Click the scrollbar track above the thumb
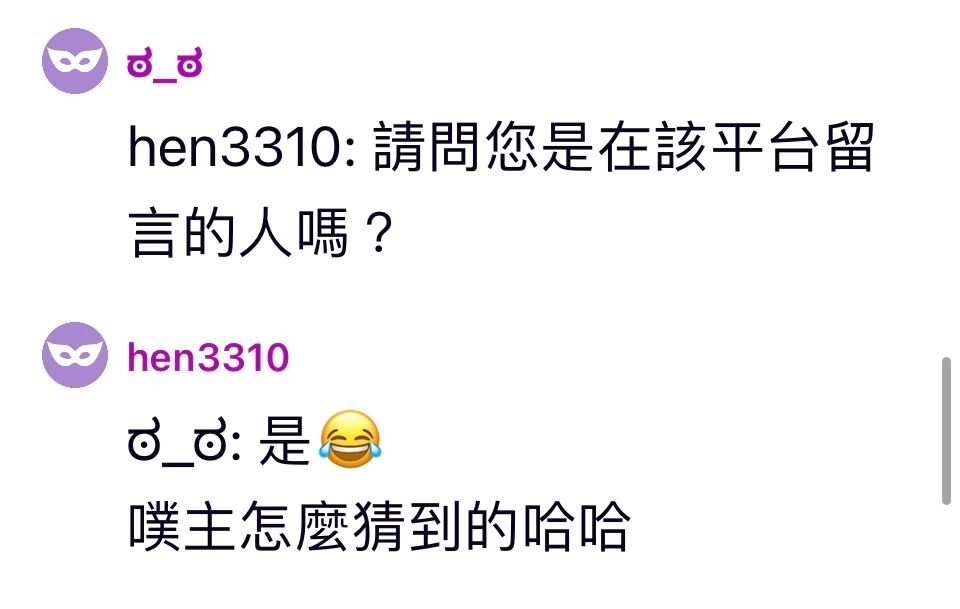Viewport: 960px width, 609px height. [946, 177]
